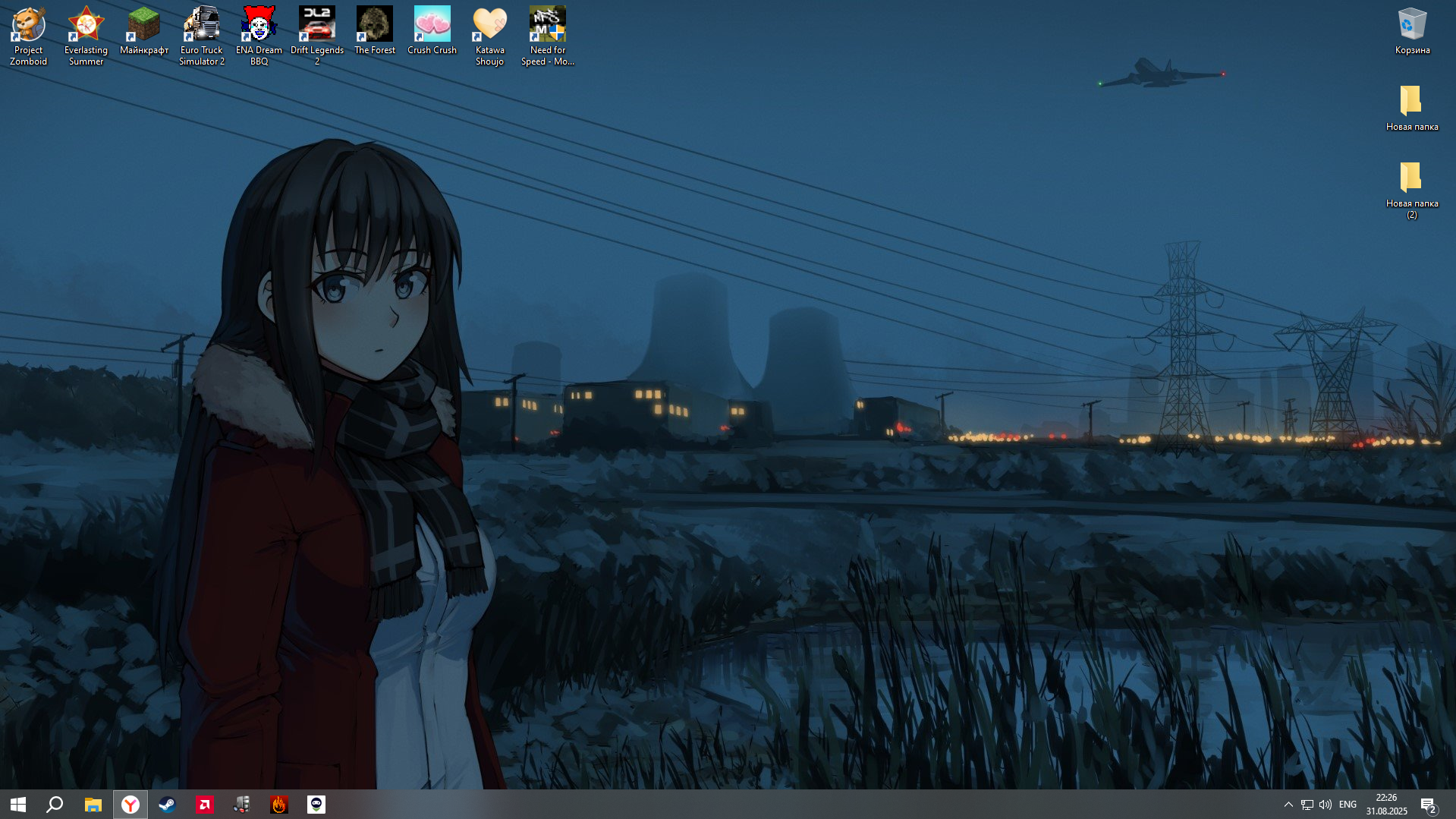Show hidden system tray icons
The width and height of the screenshot is (1456, 819).
[x=1288, y=805]
